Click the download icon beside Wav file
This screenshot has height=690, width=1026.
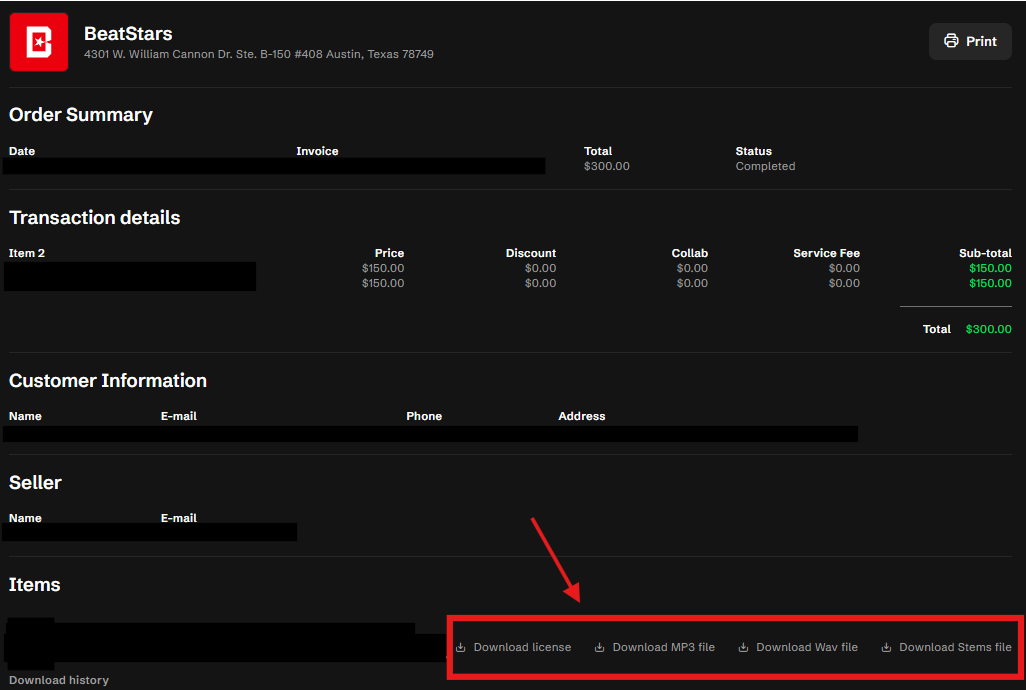[x=743, y=647]
